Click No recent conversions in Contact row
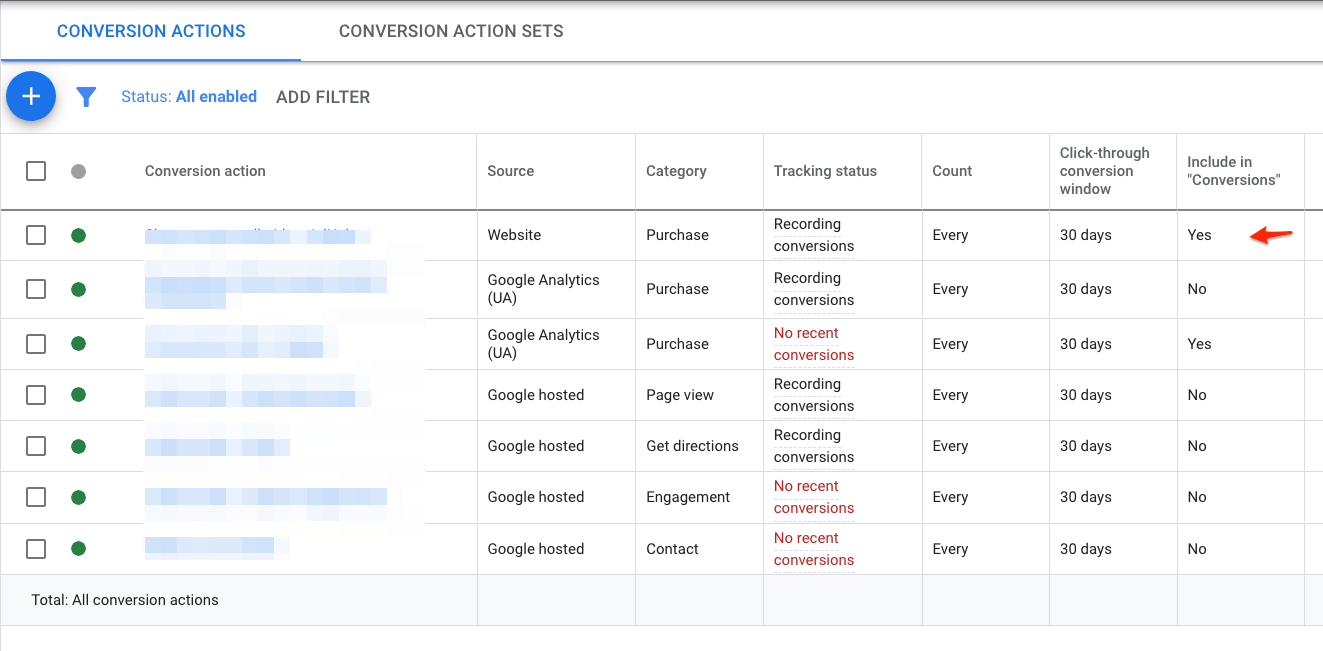Image resolution: width=1323 pixels, height=651 pixels. point(814,549)
